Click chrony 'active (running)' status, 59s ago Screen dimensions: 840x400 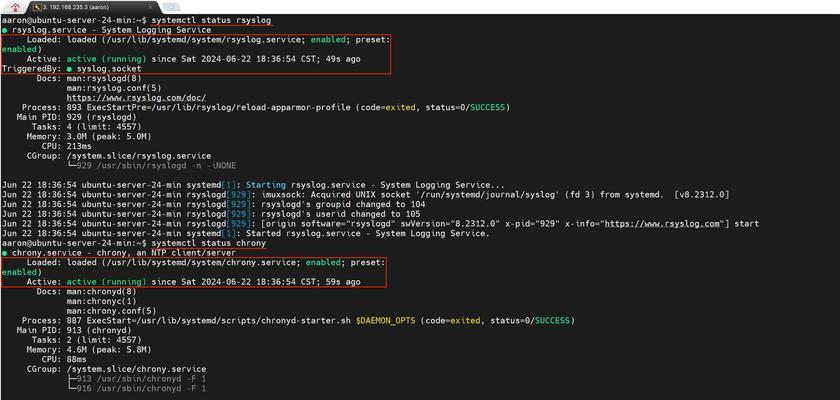106,282
